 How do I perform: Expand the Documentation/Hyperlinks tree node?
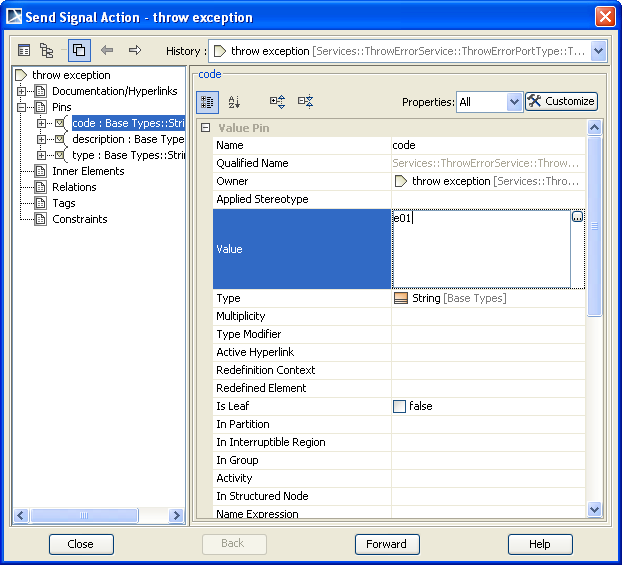[x=22, y=91]
